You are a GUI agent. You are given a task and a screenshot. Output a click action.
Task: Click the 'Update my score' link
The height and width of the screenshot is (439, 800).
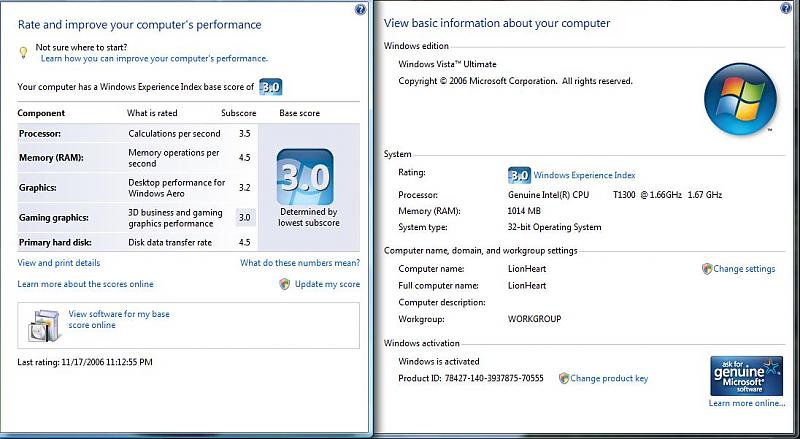(327, 284)
